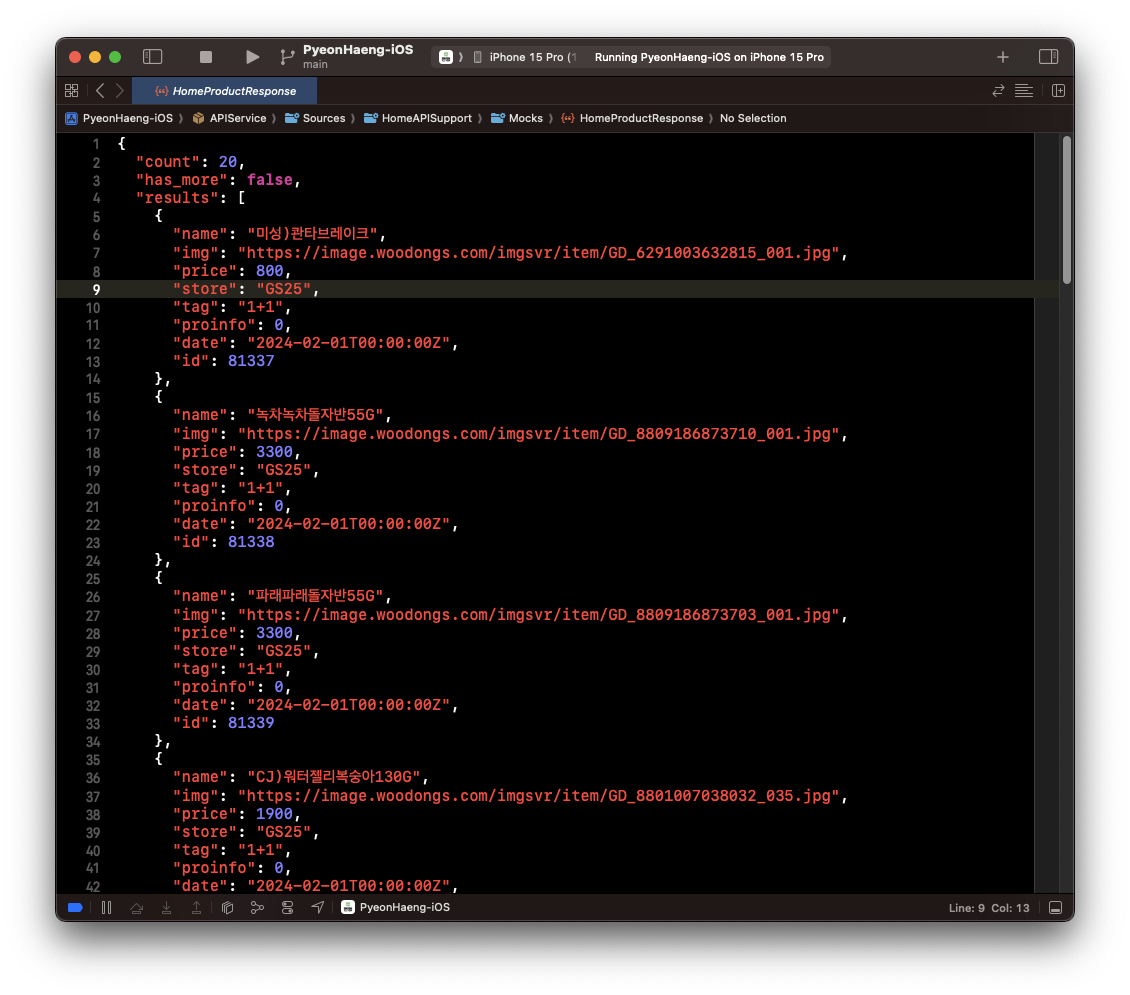Open environment overrides
The width and height of the screenshot is (1130, 995).
tap(288, 908)
